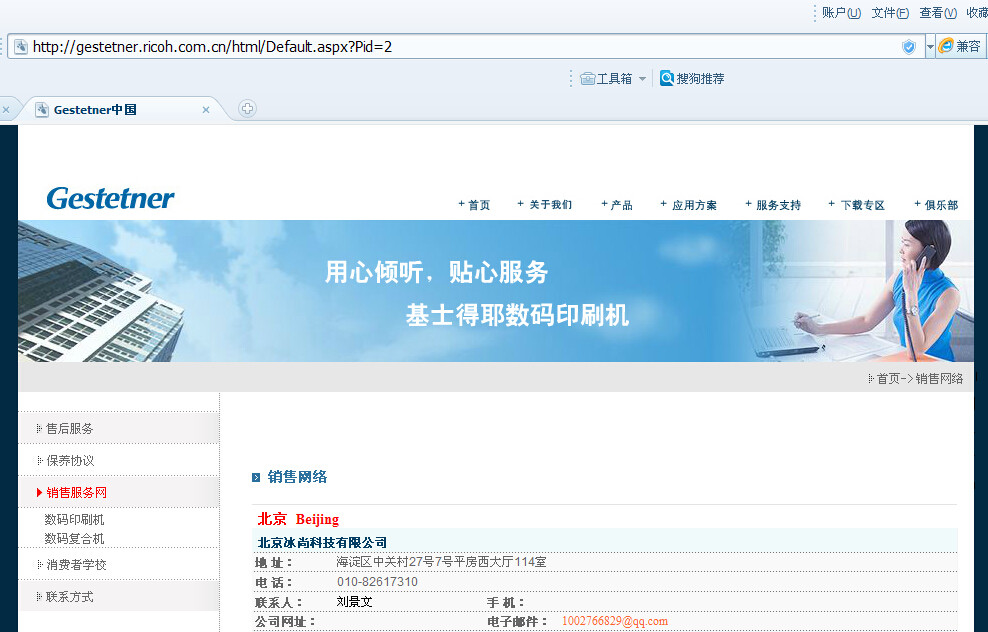Open 保养协议 in sidebar

point(70,461)
